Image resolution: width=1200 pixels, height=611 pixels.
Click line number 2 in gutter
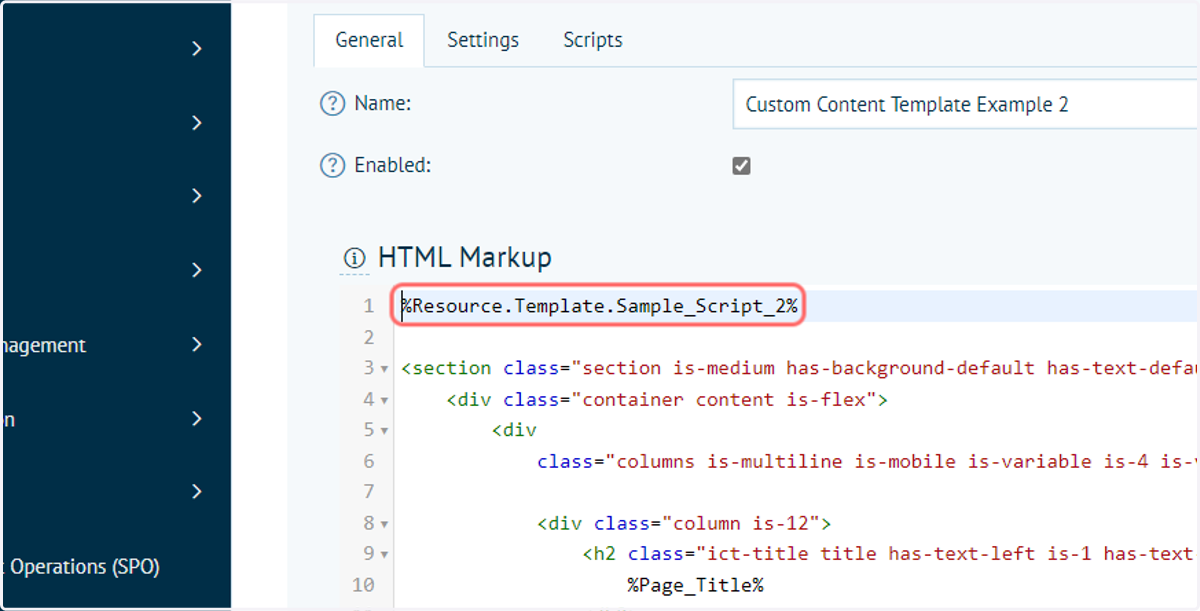[x=369, y=337]
